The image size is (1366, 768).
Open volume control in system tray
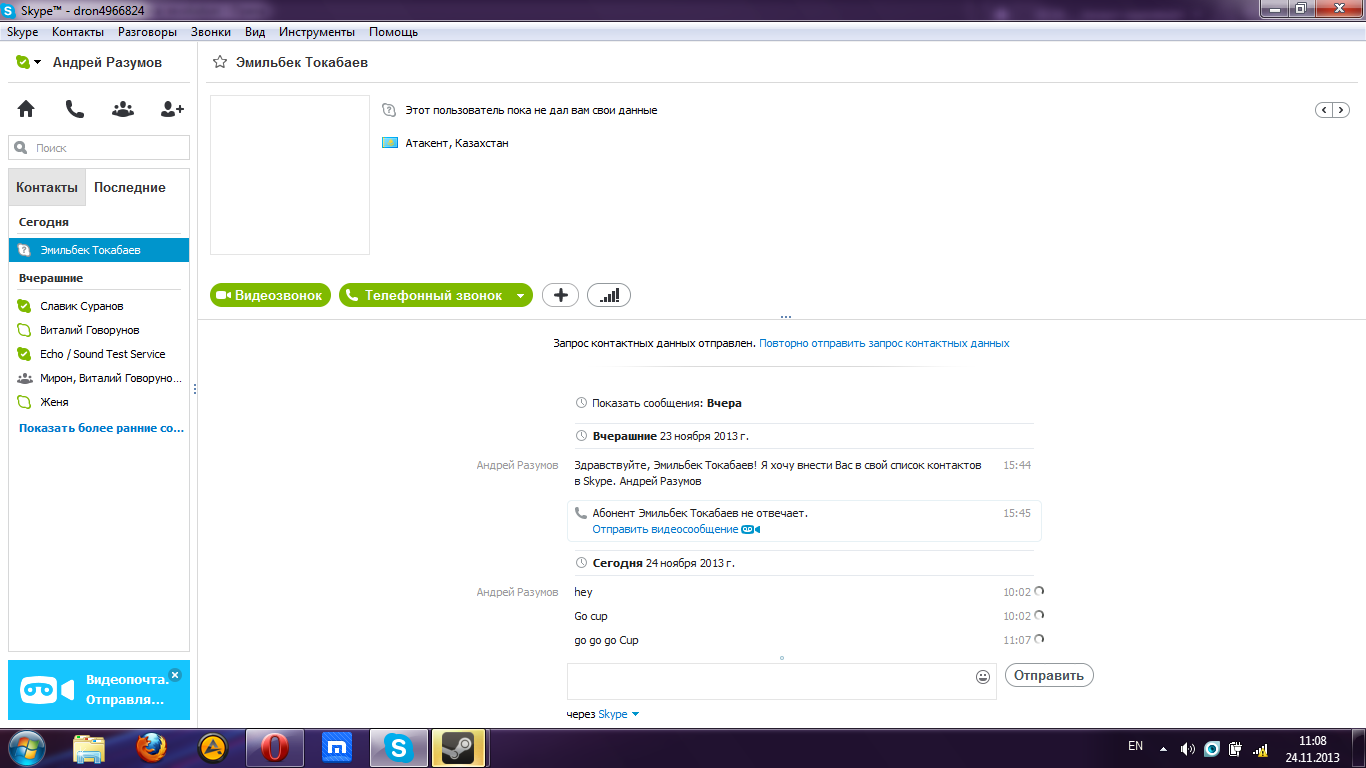pyautogui.click(x=1187, y=748)
